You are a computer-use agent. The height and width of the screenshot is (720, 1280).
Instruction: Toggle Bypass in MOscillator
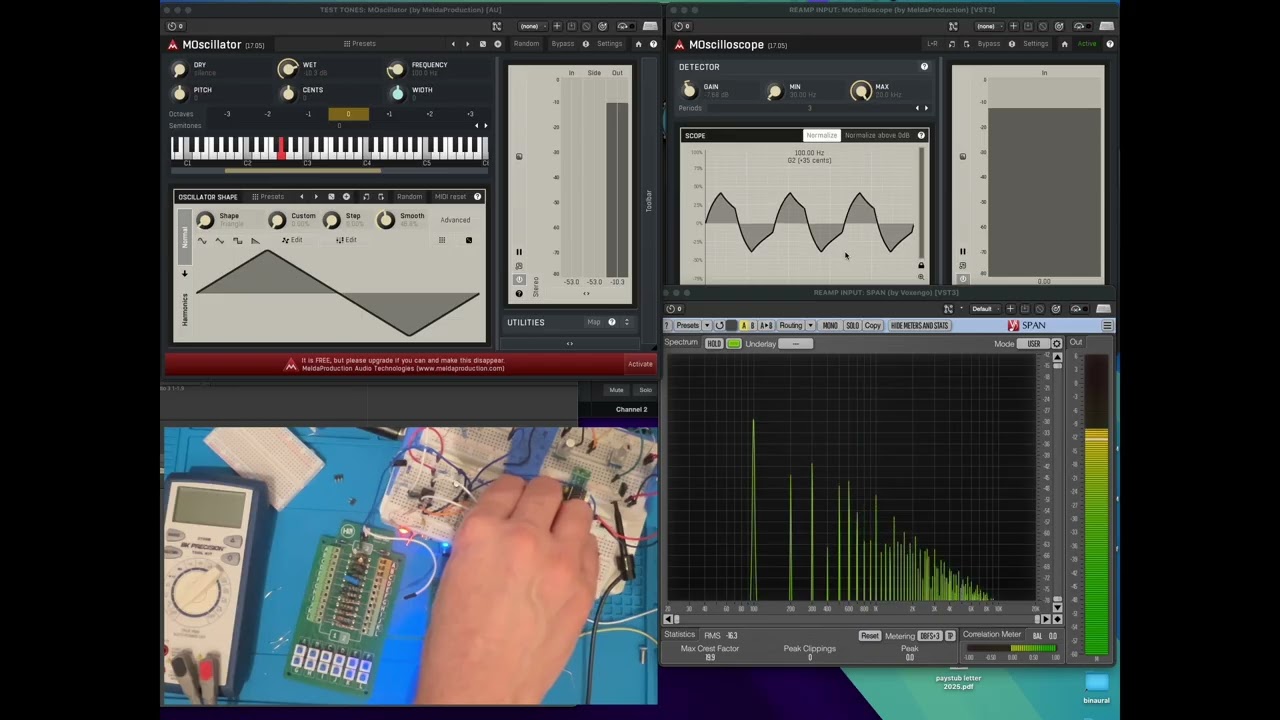pos(563,44)
